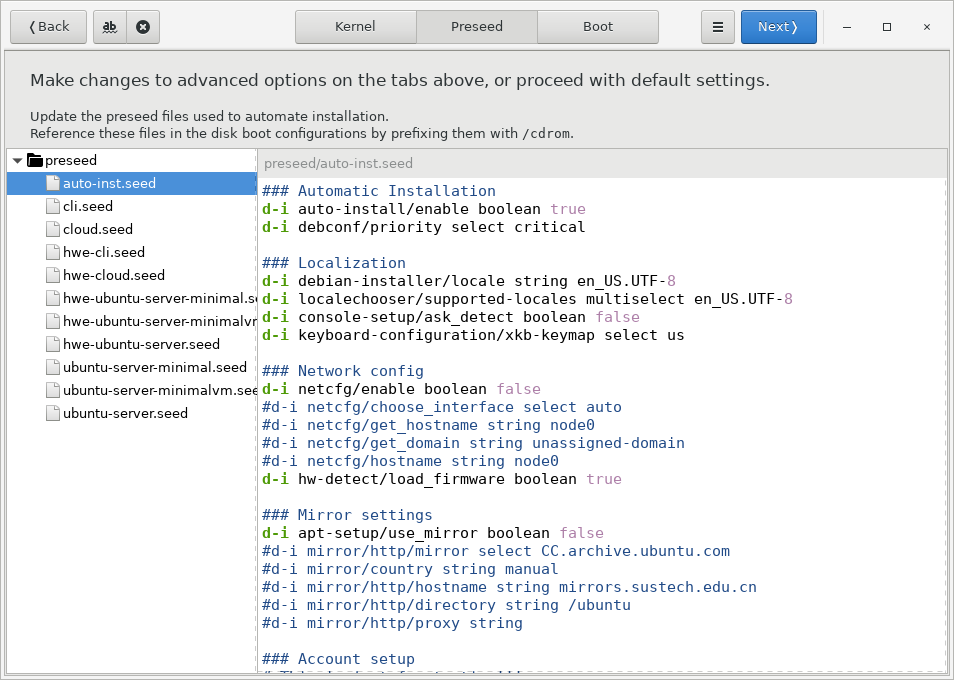This screenshot has width=954, height=680.
Task: Click the auto-inst.seed file icon
Action: click(53, 183)
